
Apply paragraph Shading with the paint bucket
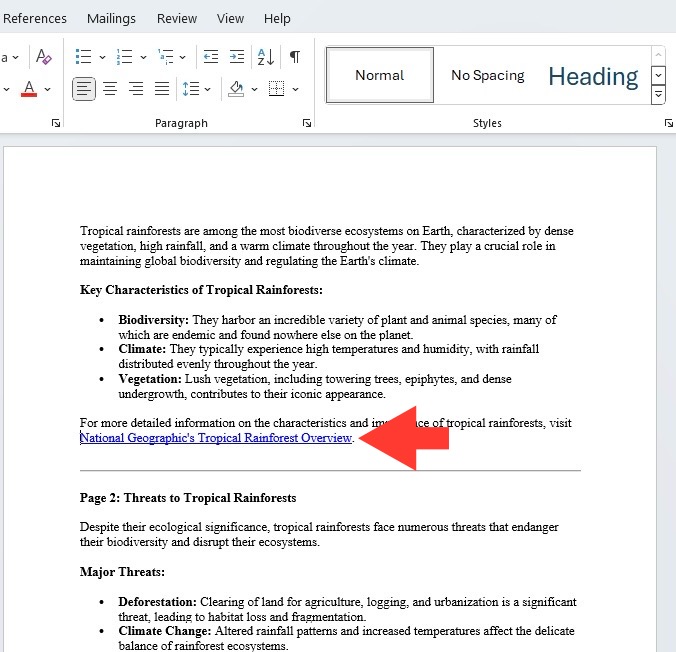click(236, 89)
